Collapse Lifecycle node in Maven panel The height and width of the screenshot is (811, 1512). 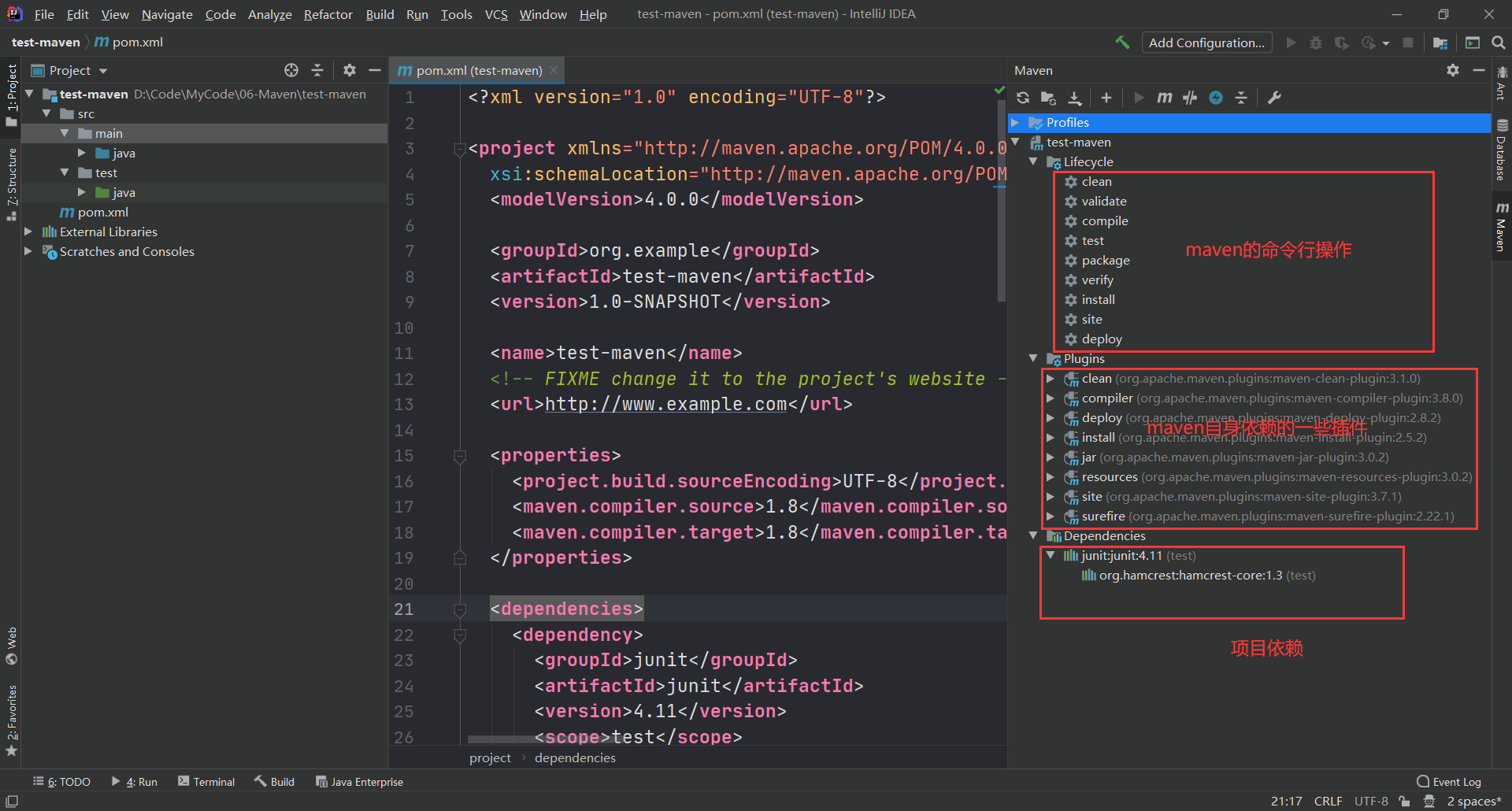click(x=1033, y=161)
